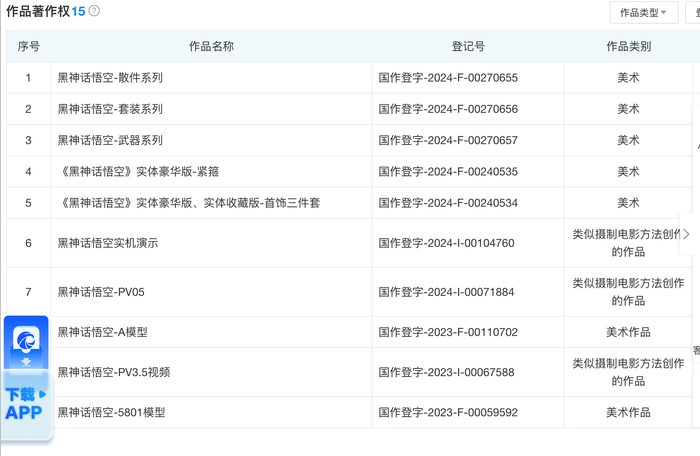Open the 黑神话悟空-散件系列 entry

[x=110, y=77]
